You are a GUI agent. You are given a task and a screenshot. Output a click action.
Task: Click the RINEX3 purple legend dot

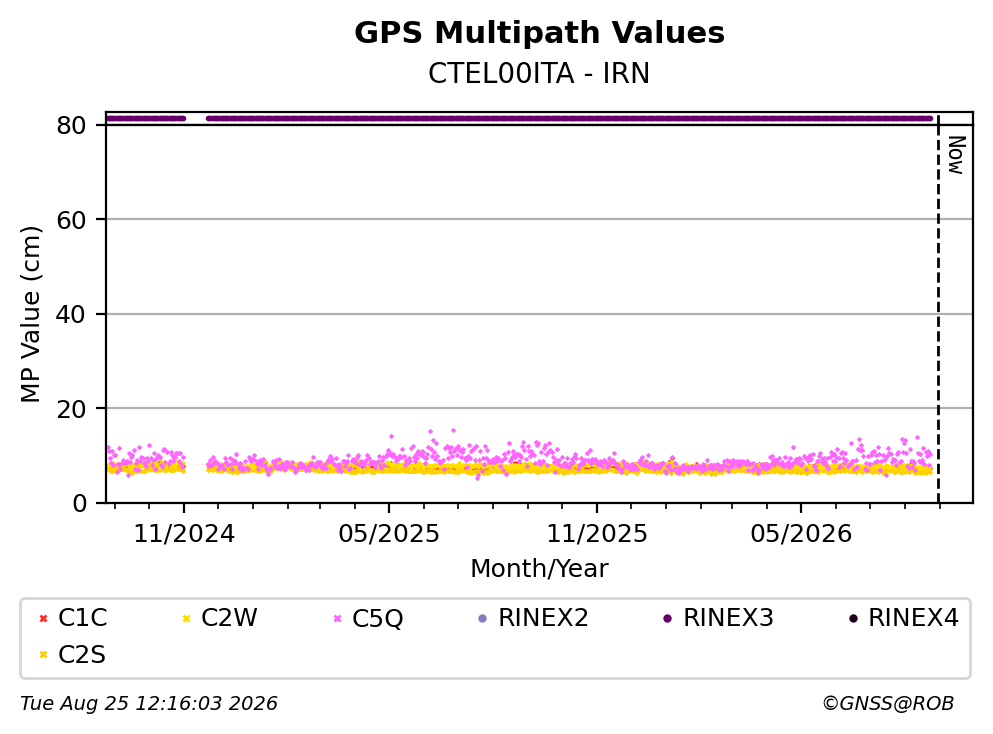(x=667, y=618)
